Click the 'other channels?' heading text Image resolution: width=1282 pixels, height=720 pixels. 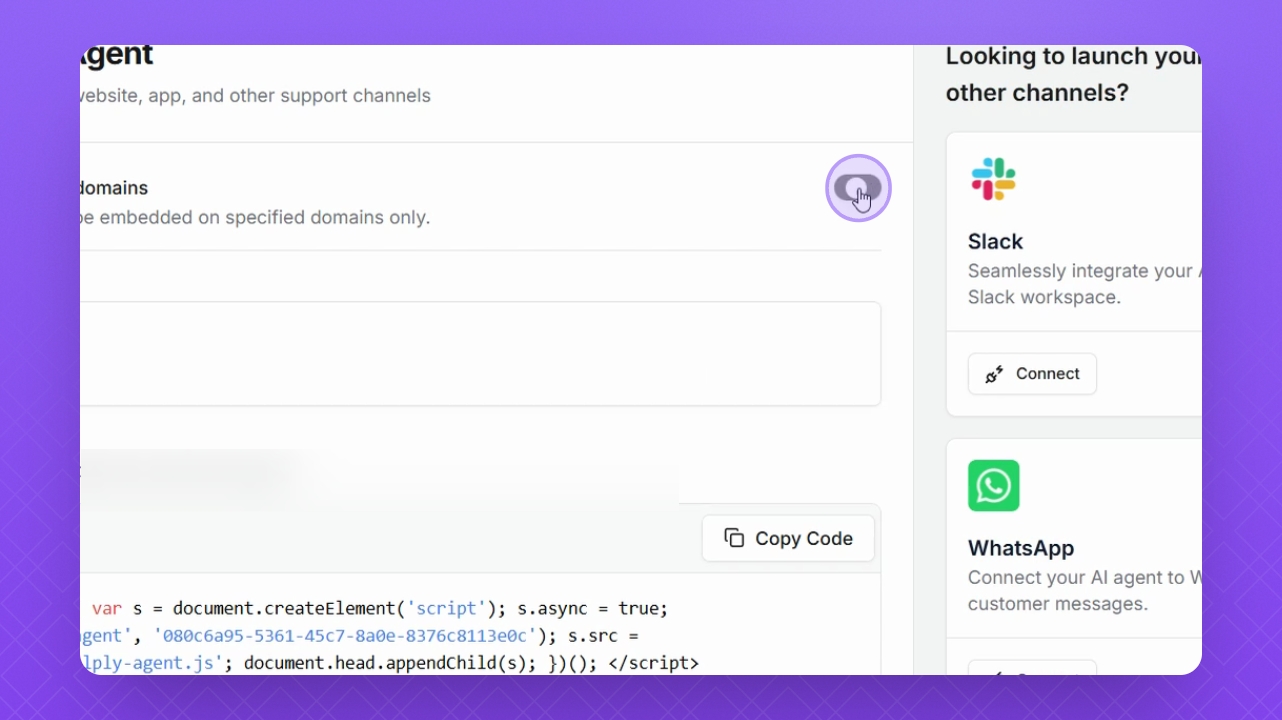click(x=1037, y=93)
